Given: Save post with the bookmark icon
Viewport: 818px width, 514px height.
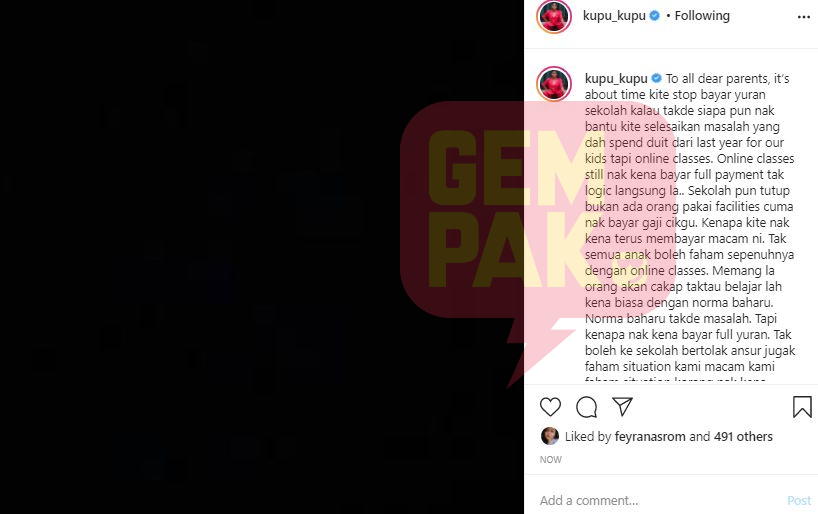Looking at the screenshot, I should click(x=802, y=407).
